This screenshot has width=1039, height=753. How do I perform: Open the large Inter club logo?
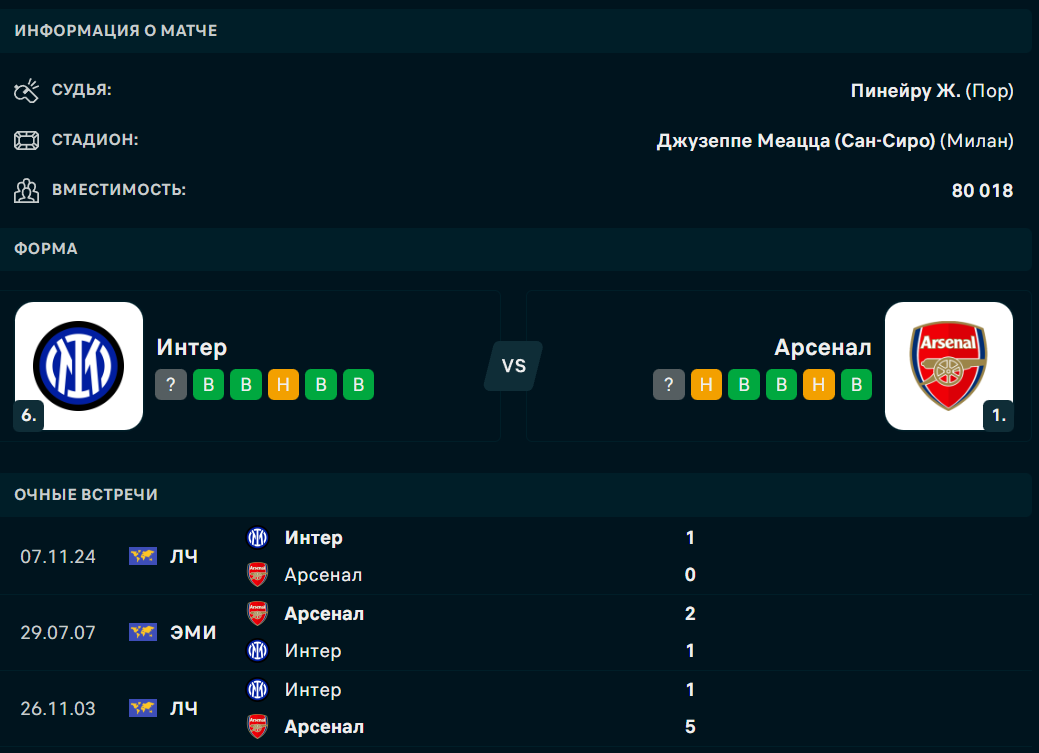click(x=79, y=365)
